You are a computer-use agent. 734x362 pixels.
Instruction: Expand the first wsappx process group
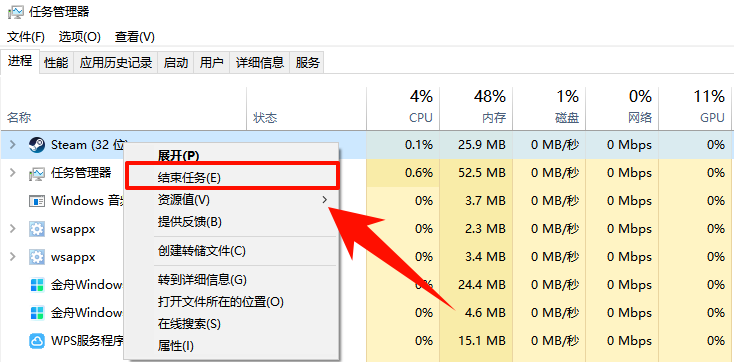[13, 229]
